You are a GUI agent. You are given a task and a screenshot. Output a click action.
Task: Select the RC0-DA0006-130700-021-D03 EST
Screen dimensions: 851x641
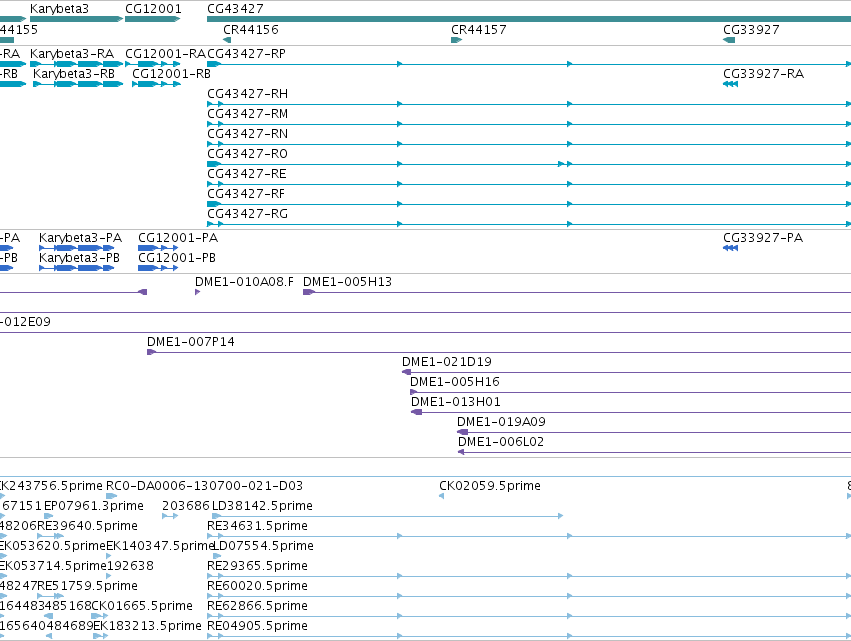click(x=111, y=496)
